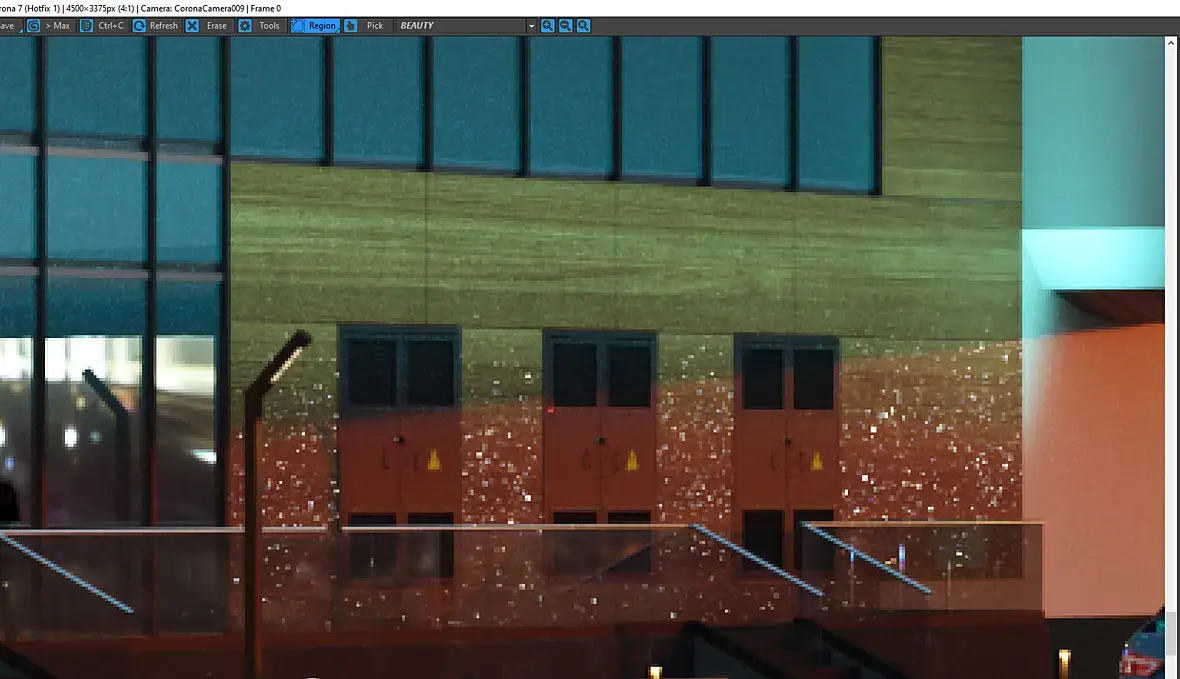Viewport: 1180px width, 679px height.
Task: Click the zoom to fit magnifier icon
Action: [583, 26]
